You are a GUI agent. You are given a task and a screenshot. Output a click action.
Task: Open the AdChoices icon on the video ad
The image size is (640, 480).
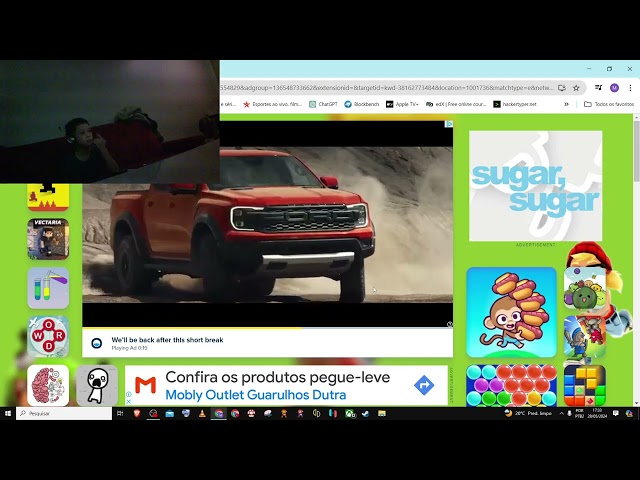(449, 124)
